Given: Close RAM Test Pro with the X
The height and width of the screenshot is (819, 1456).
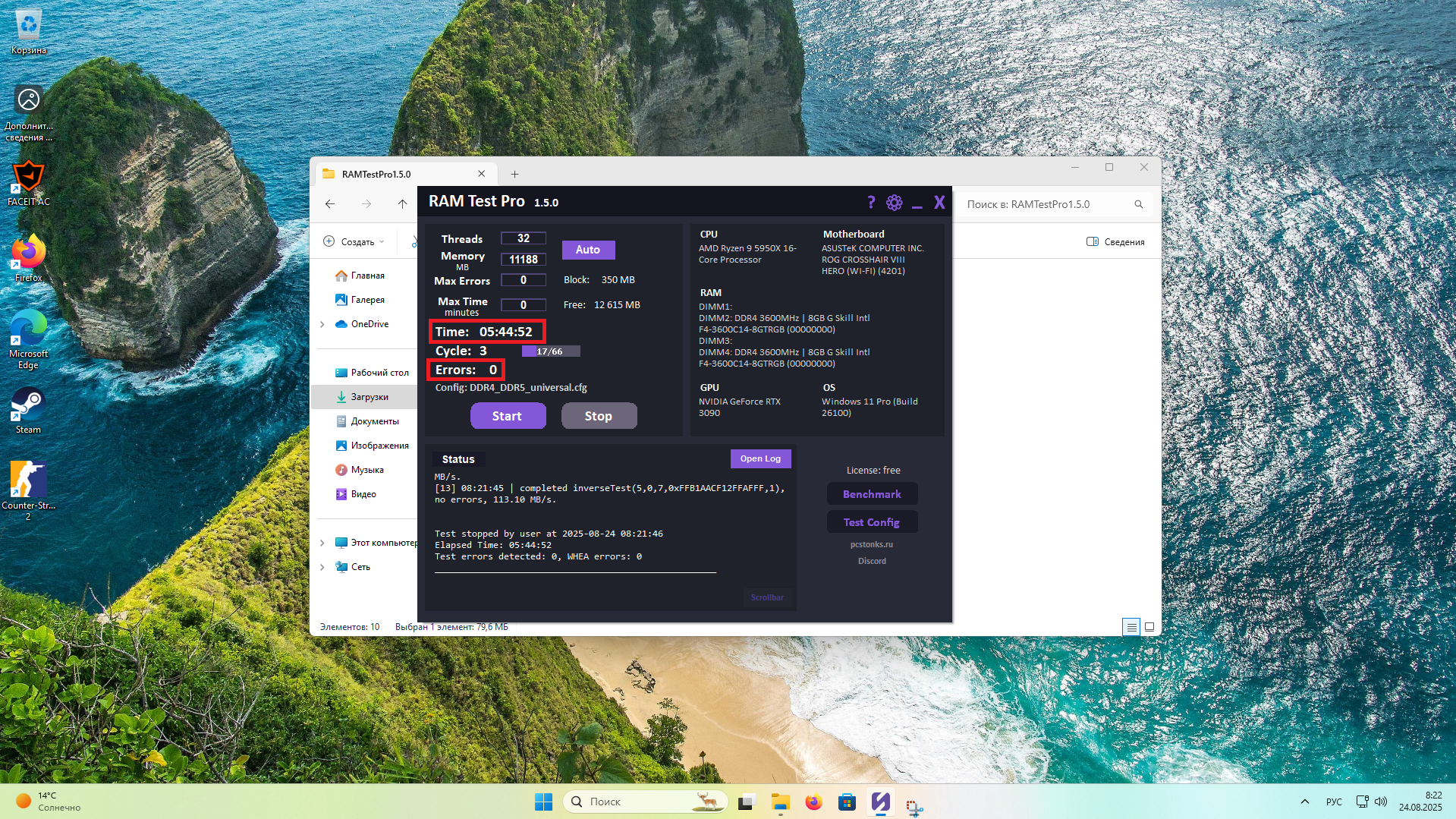Looking at the screenshot, I should click(939, 202).
